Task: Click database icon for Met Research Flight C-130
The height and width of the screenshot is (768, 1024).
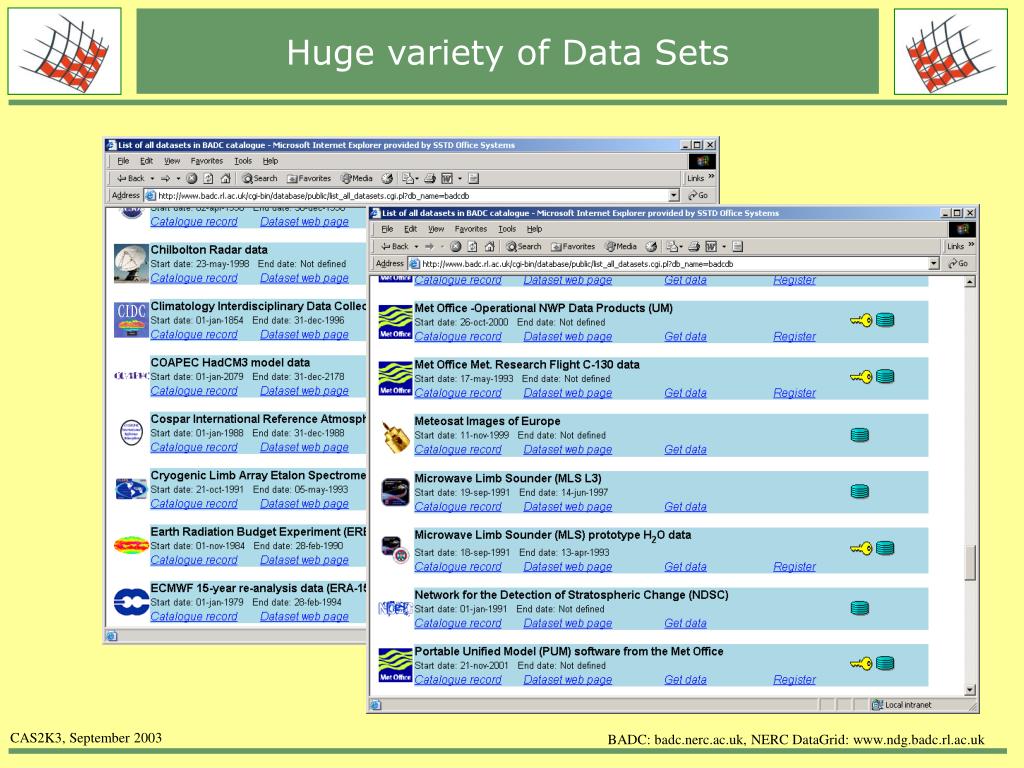Action: pyautogui.click(x=885, y=377)
